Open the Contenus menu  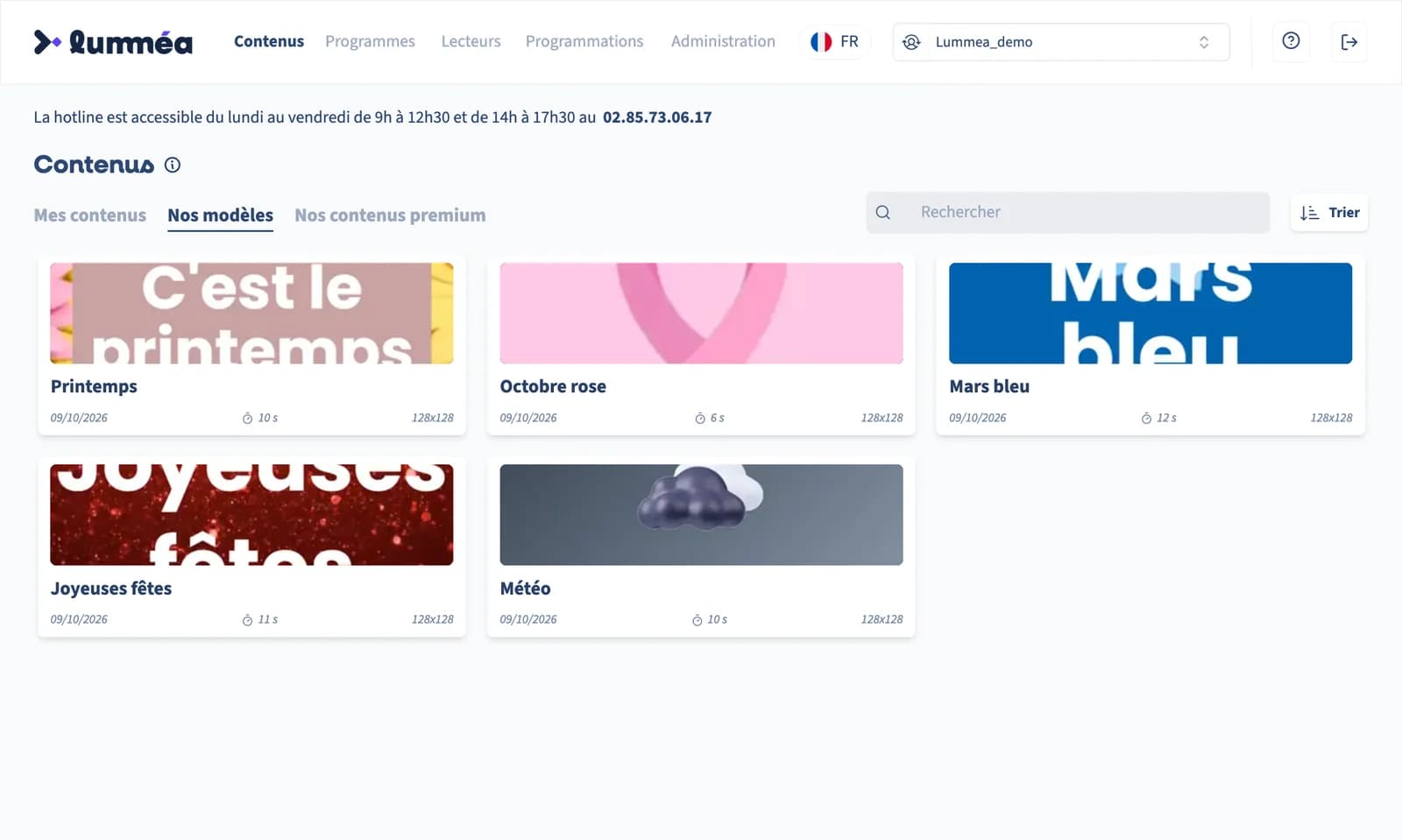269,41
